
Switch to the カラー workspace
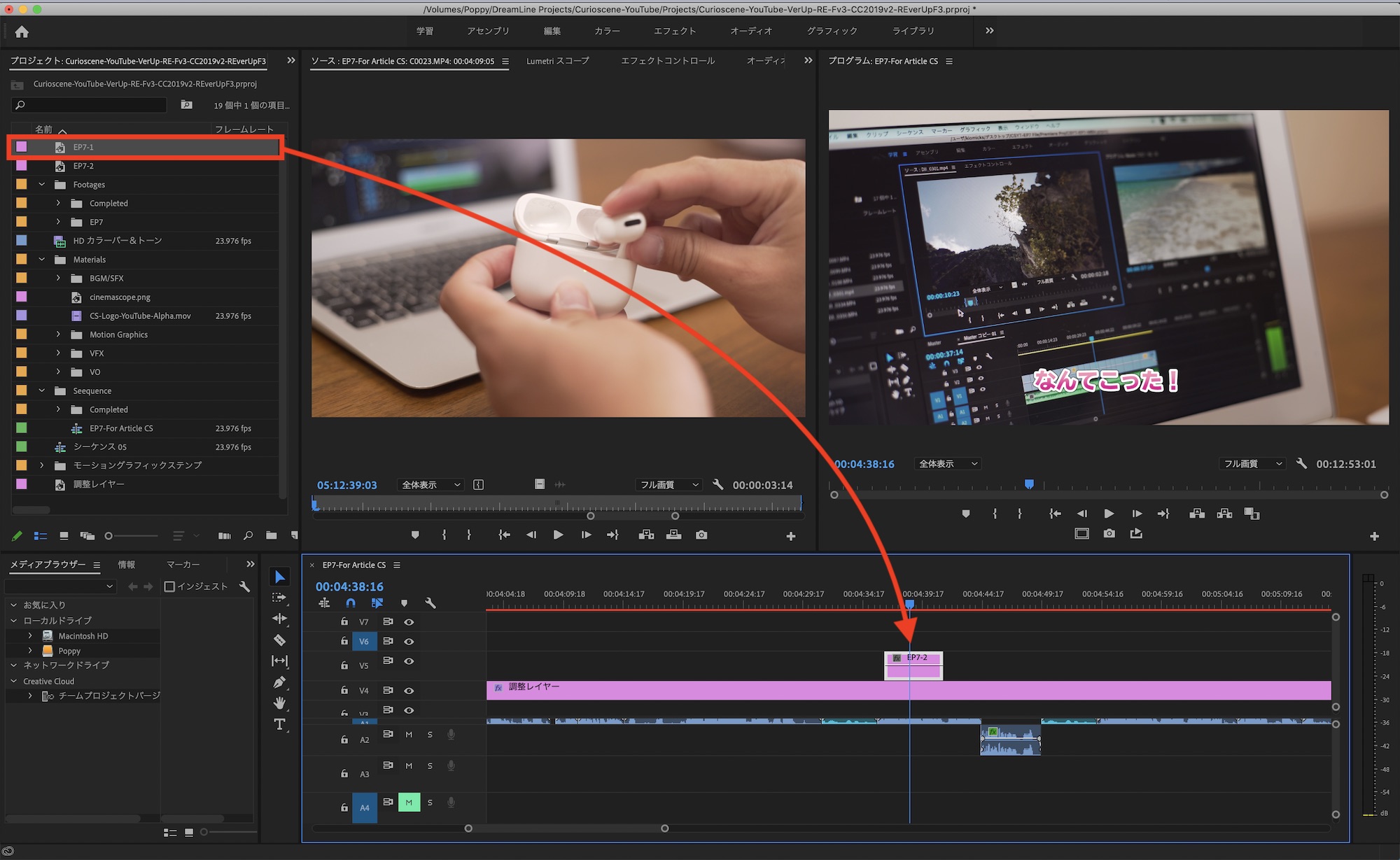click(x=607, y=31)
